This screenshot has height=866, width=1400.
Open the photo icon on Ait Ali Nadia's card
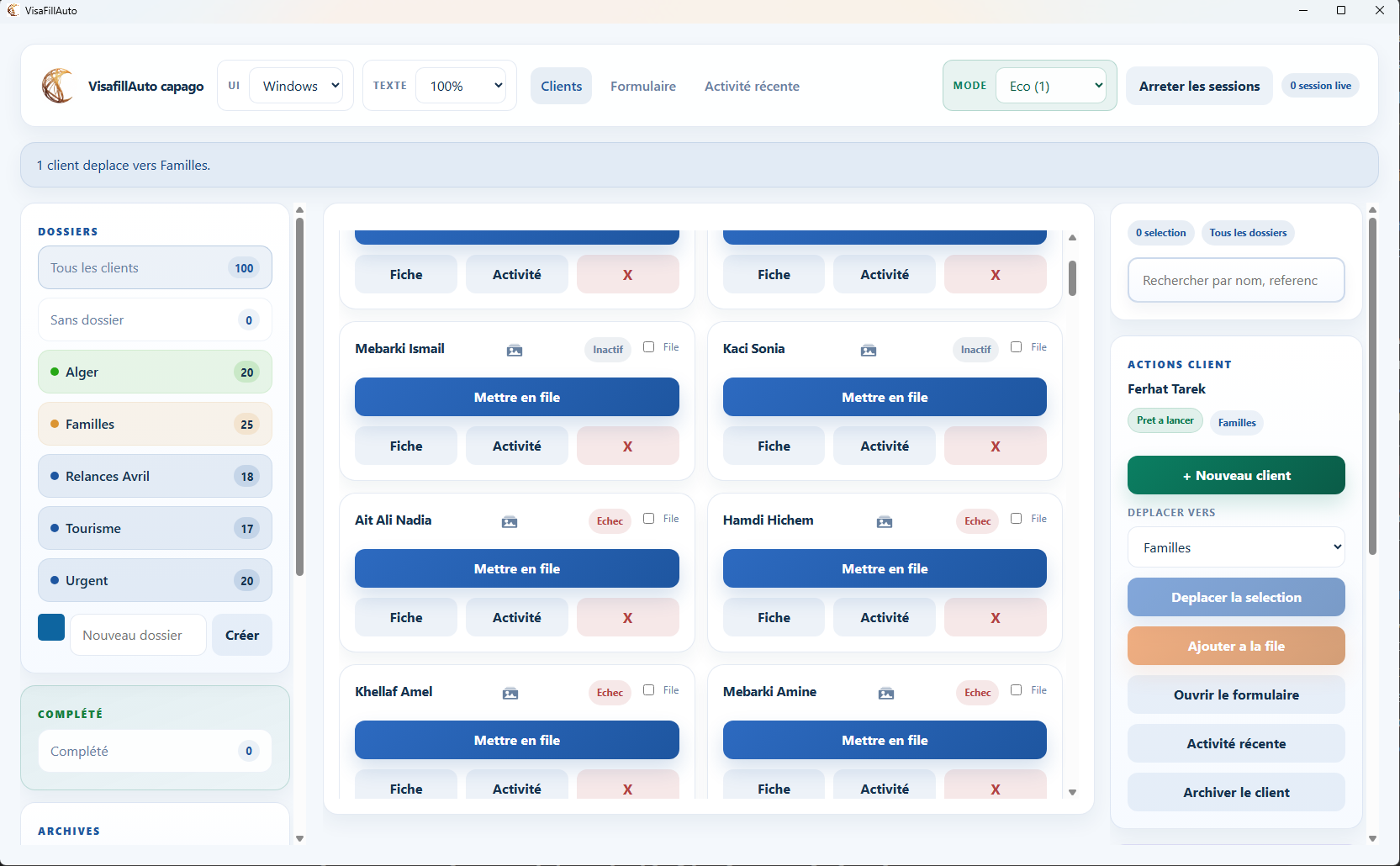tap(509, 522)
